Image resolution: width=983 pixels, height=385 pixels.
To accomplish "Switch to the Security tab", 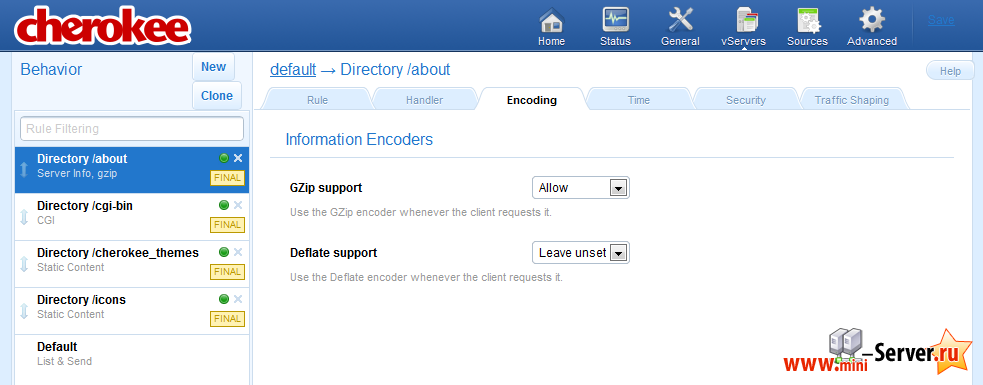I will point(746,100).
